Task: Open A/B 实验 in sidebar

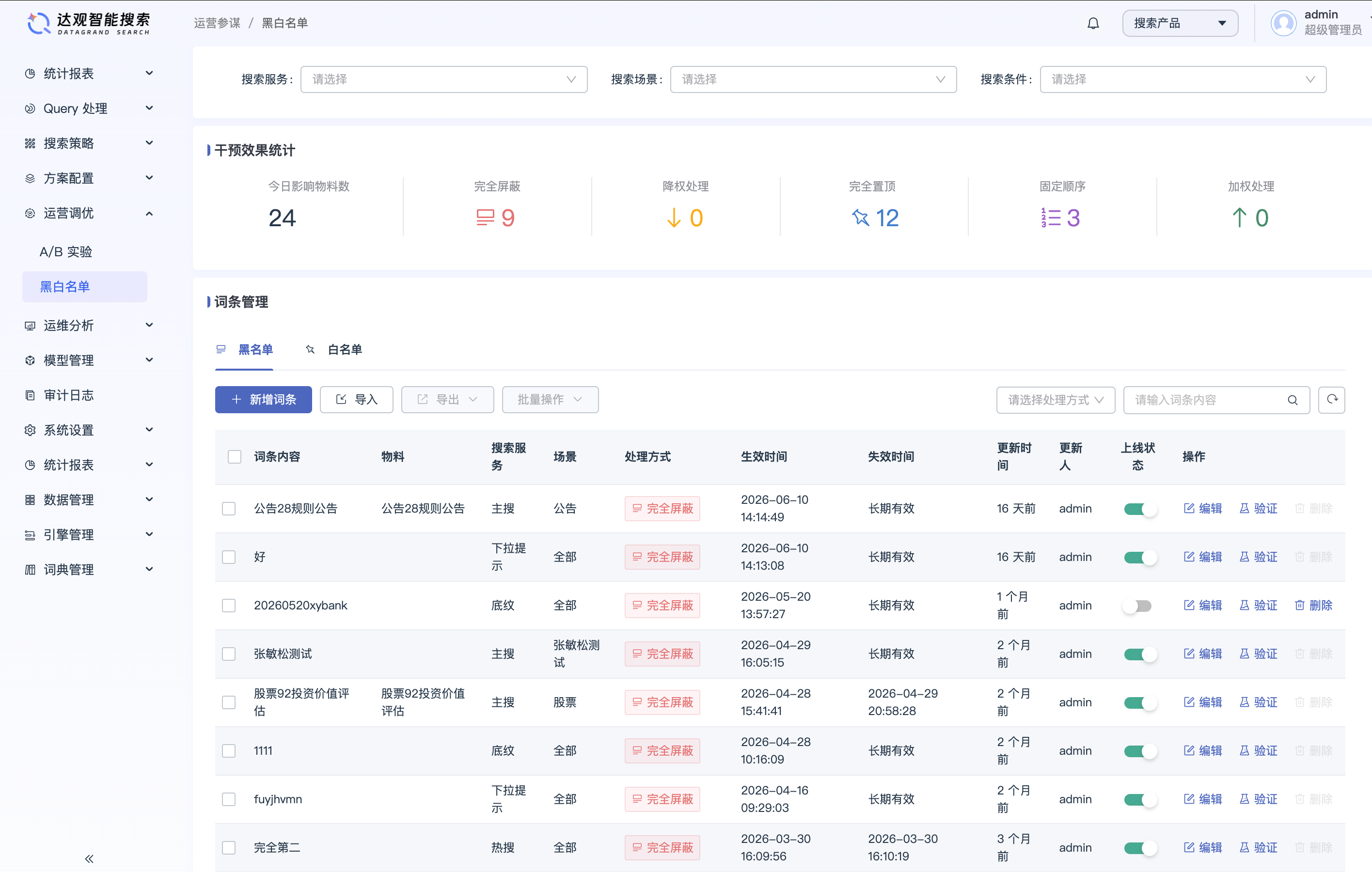Action: pyautogui.click(x=65, y=252)
